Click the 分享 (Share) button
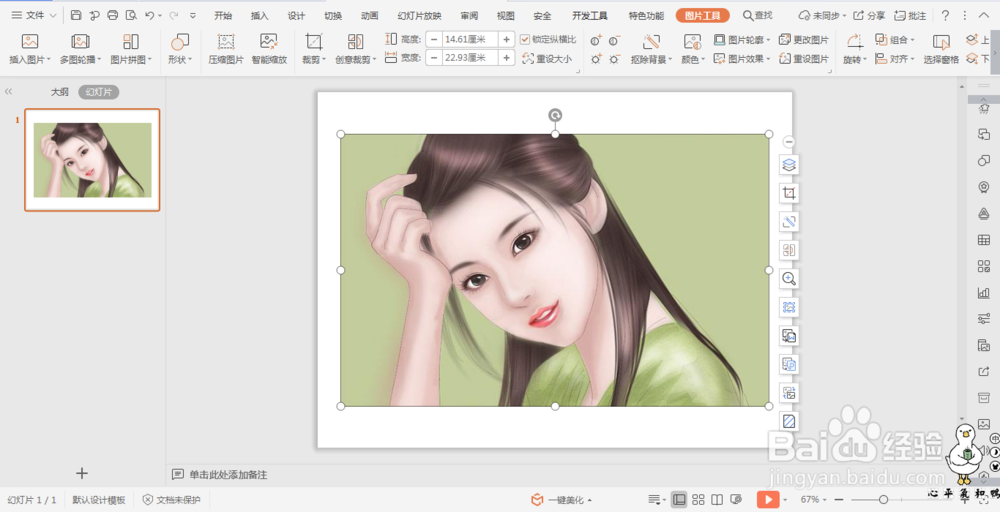 869,15
